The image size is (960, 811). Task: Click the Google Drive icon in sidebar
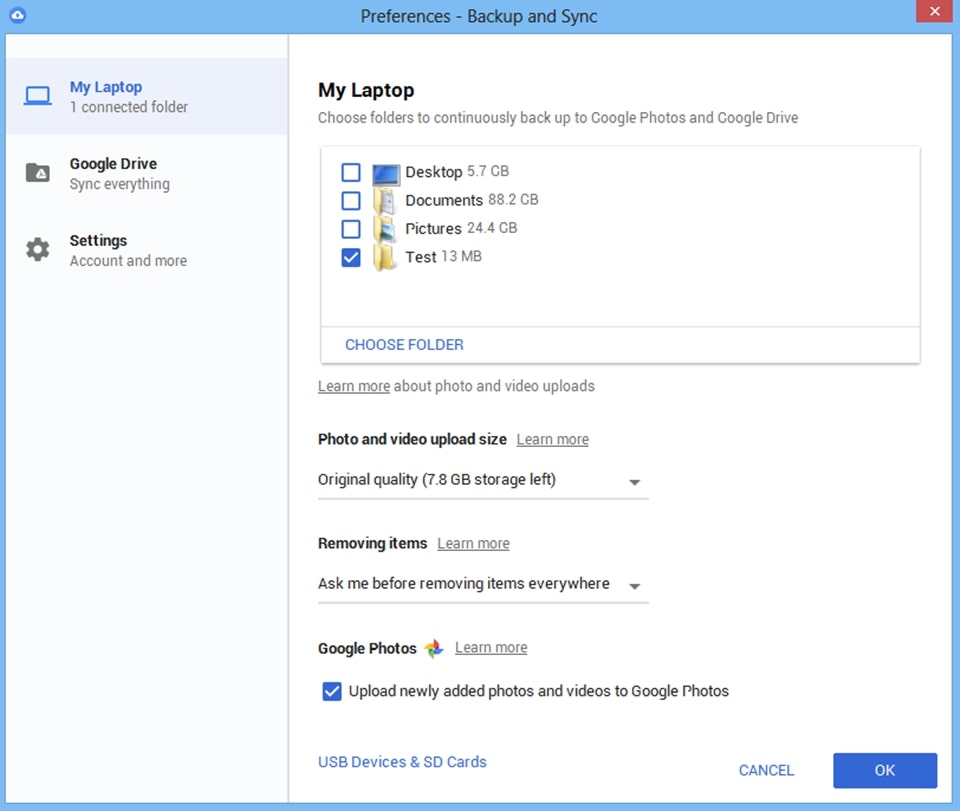[37, 172]
